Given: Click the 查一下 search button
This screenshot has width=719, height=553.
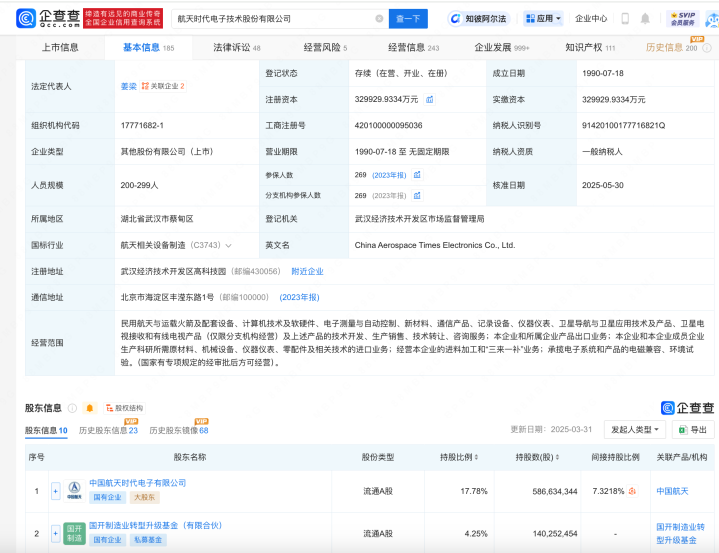Looking at the screenshot, I should click(x=408, y=19).
